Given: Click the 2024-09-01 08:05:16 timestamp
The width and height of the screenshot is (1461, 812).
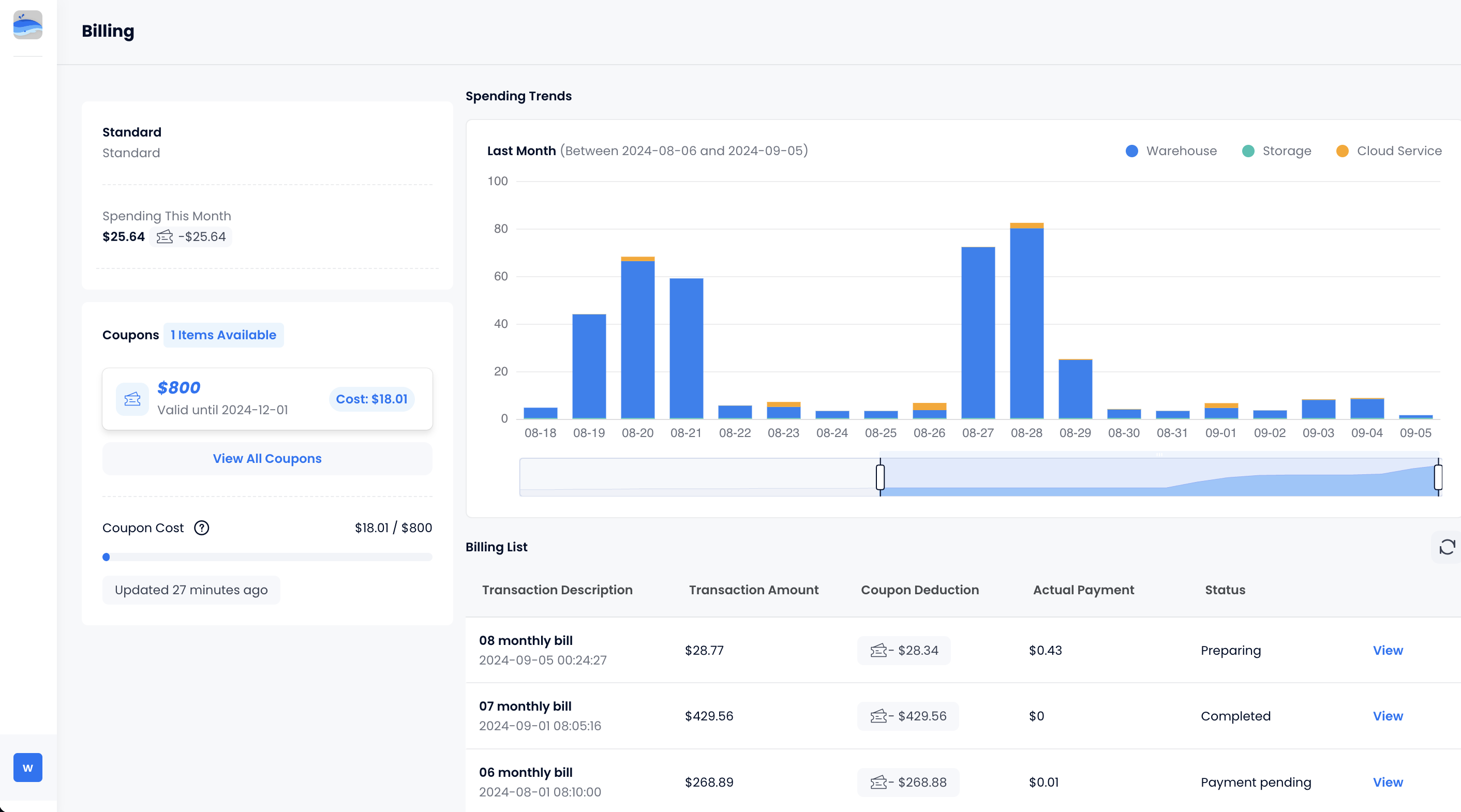Looking at the screenshot, I should (x=540, y=726).
